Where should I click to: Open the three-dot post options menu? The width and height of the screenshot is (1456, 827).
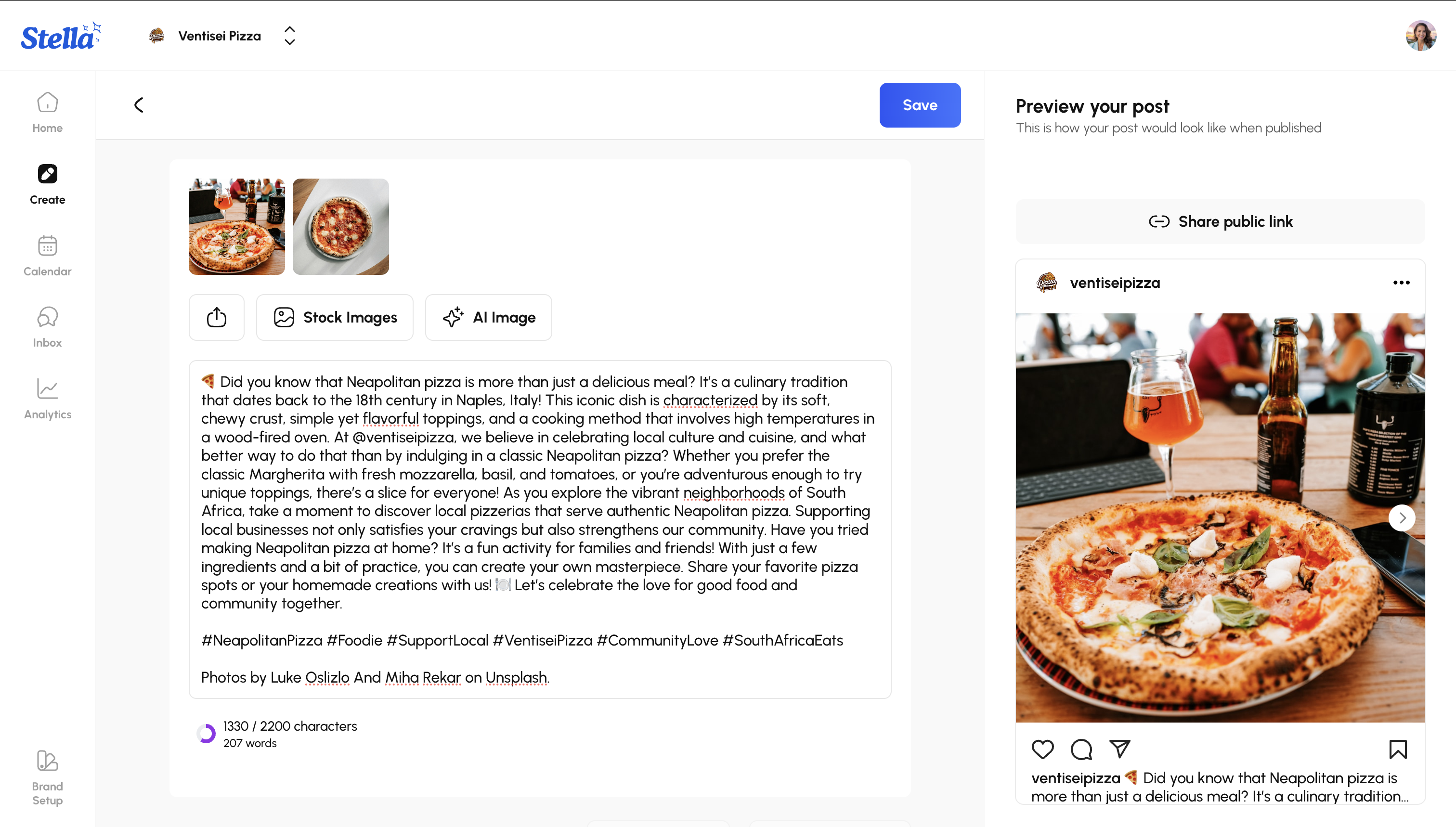[x=1402, y=283]
